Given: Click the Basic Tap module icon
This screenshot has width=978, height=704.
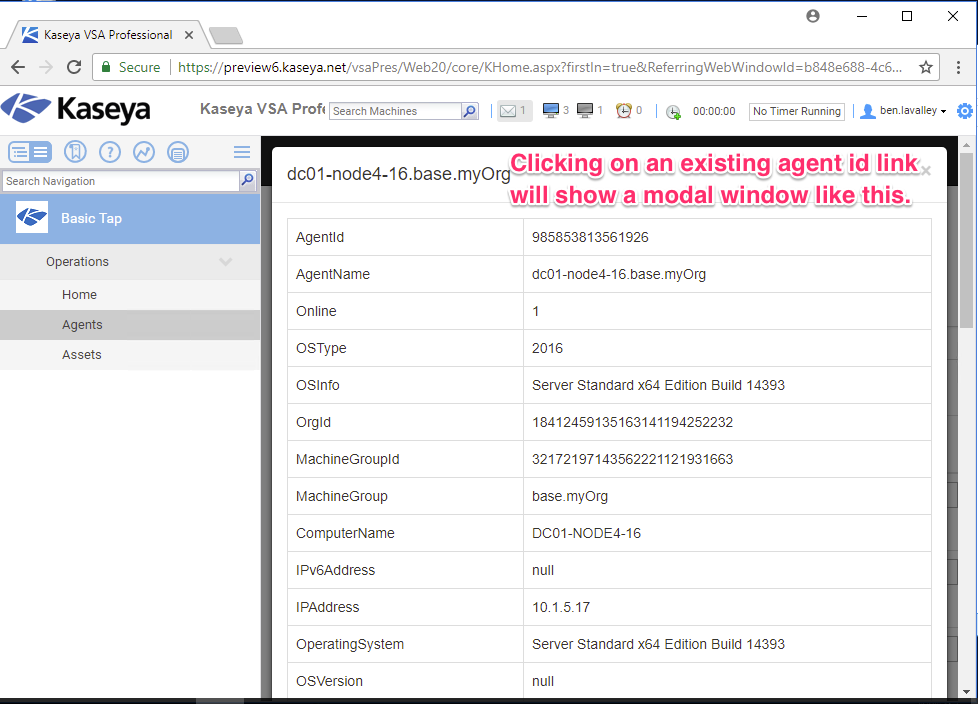Looking at the screenshot, I should coord(32,217).
